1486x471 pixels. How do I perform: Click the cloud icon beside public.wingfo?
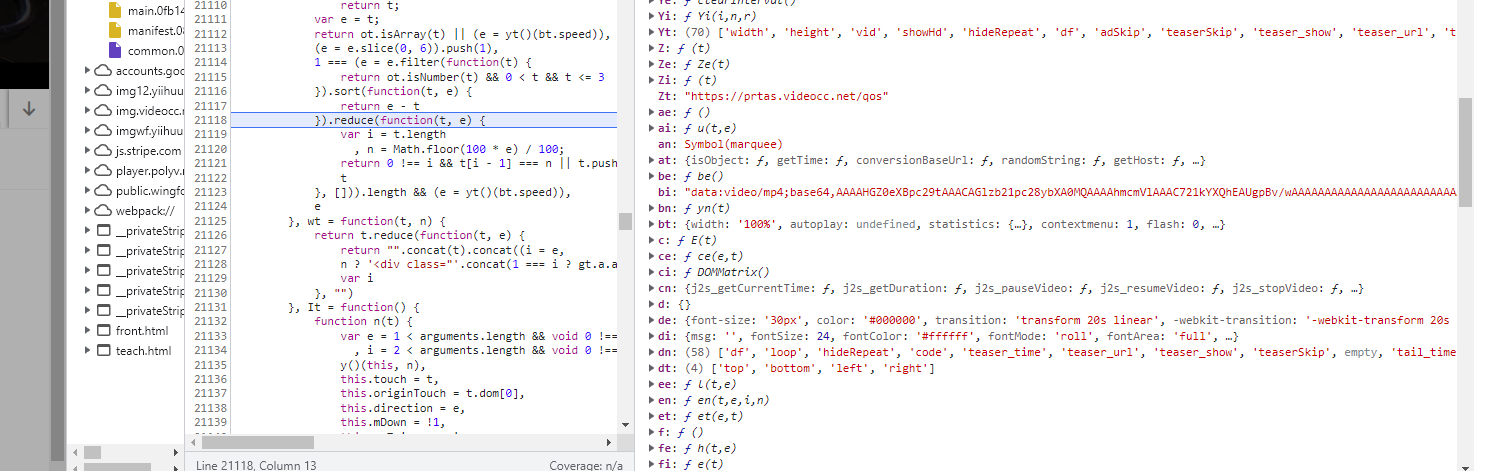pos(102,191)
